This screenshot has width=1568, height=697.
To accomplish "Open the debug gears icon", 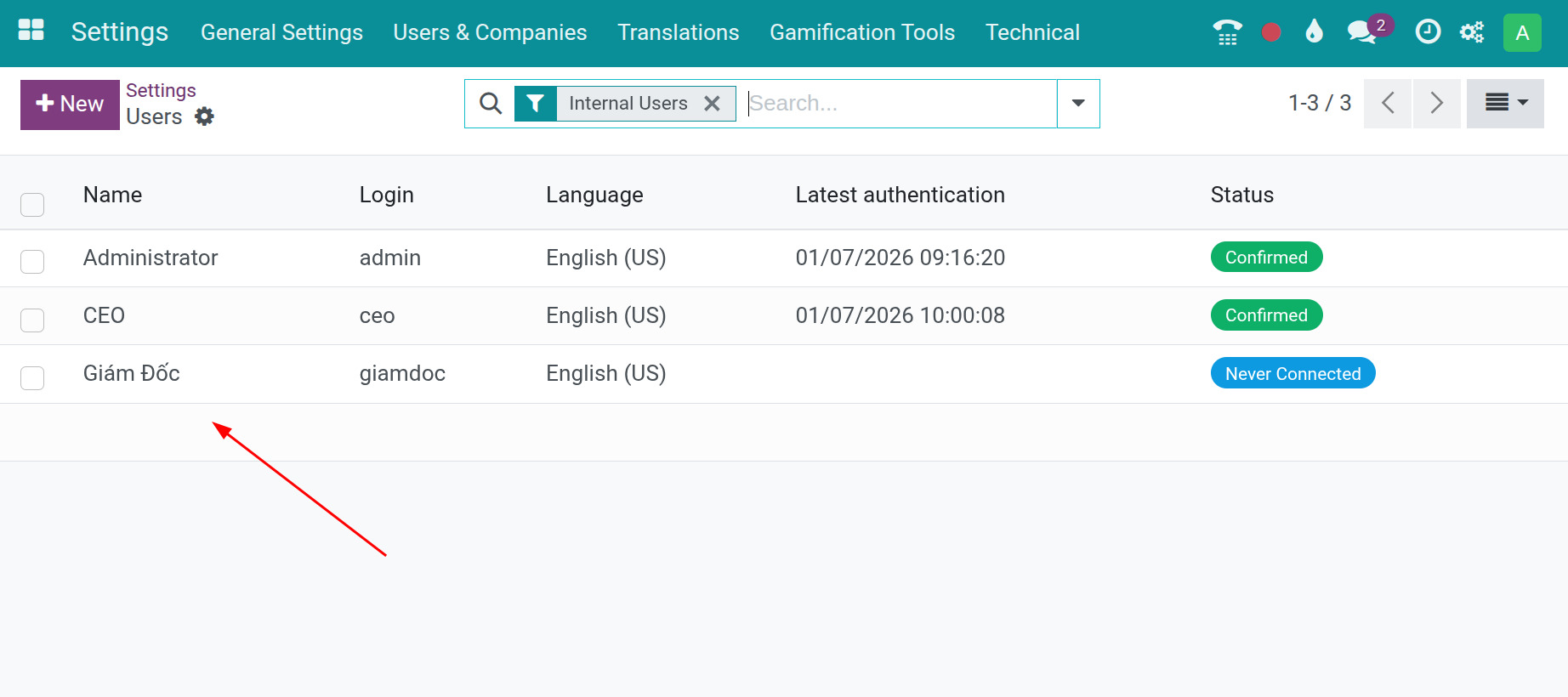I will (x=1472, y=32).
